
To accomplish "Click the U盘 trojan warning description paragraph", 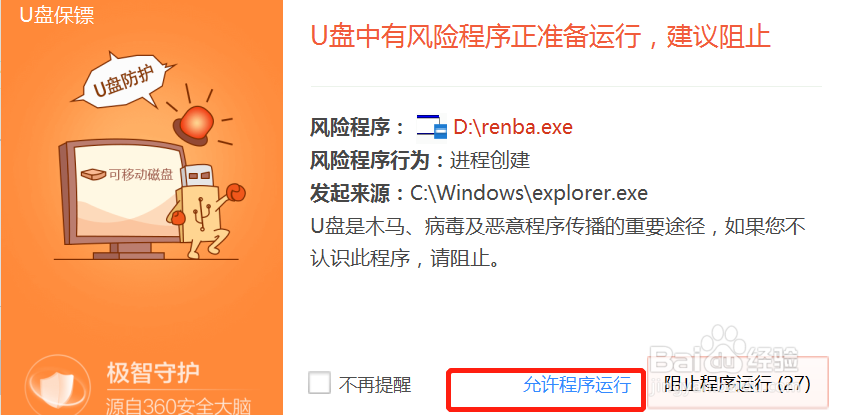I will 558,242.
